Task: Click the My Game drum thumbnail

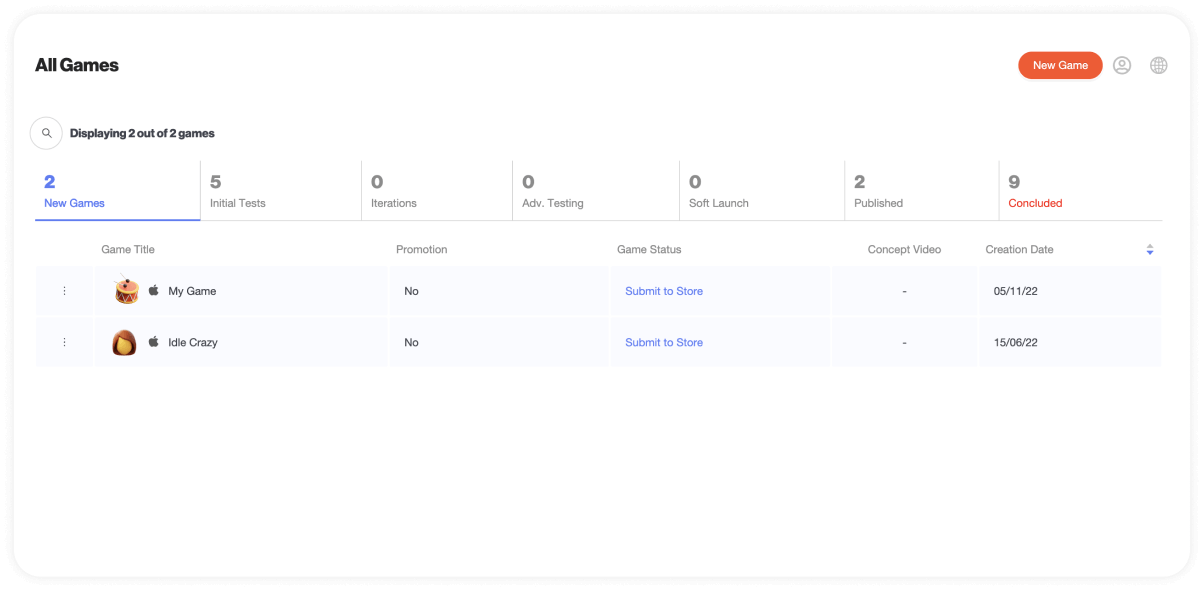Action: (x=126, y=290)
